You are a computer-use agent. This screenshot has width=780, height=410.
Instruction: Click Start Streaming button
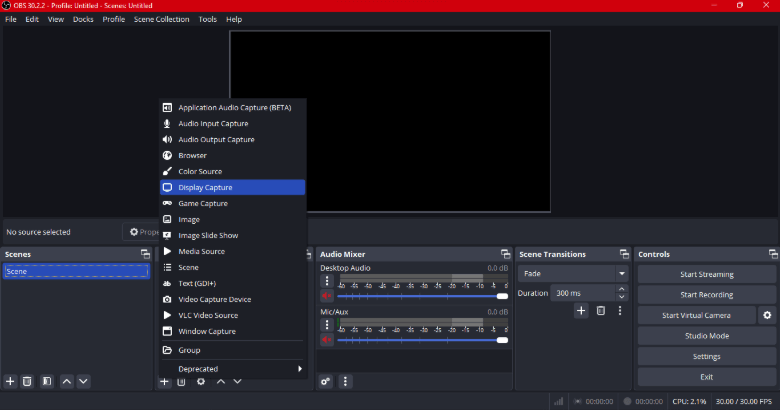tap(706, 274)
